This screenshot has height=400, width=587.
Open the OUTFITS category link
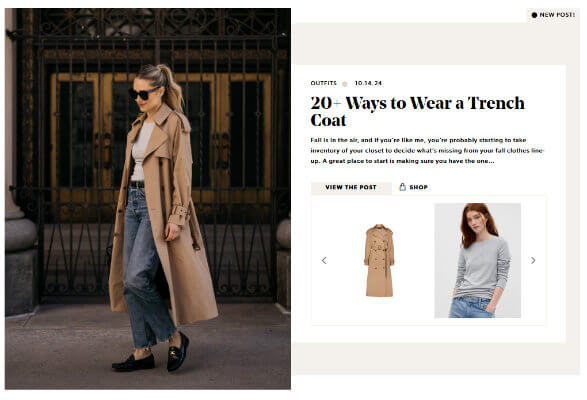323,83
